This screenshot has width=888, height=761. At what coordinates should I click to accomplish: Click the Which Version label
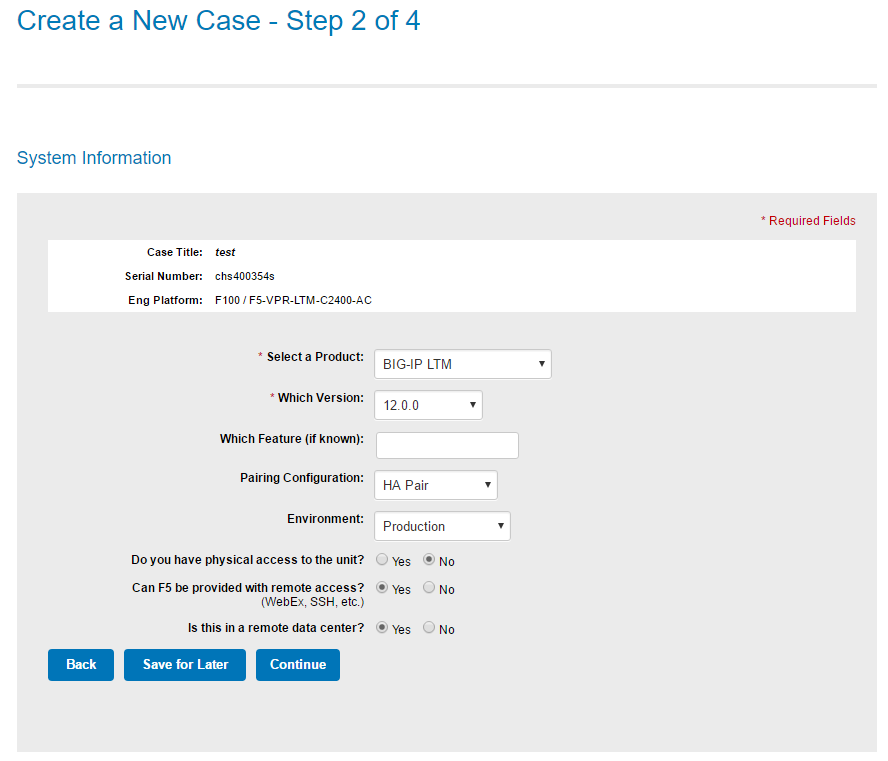pos(321,398)
